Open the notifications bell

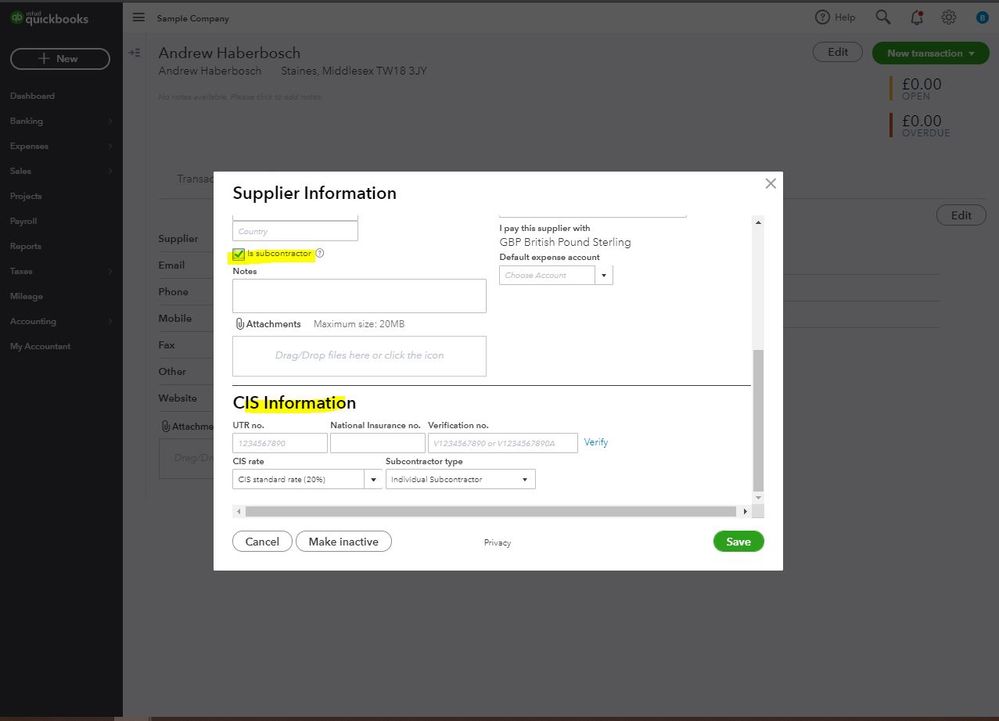917,18
